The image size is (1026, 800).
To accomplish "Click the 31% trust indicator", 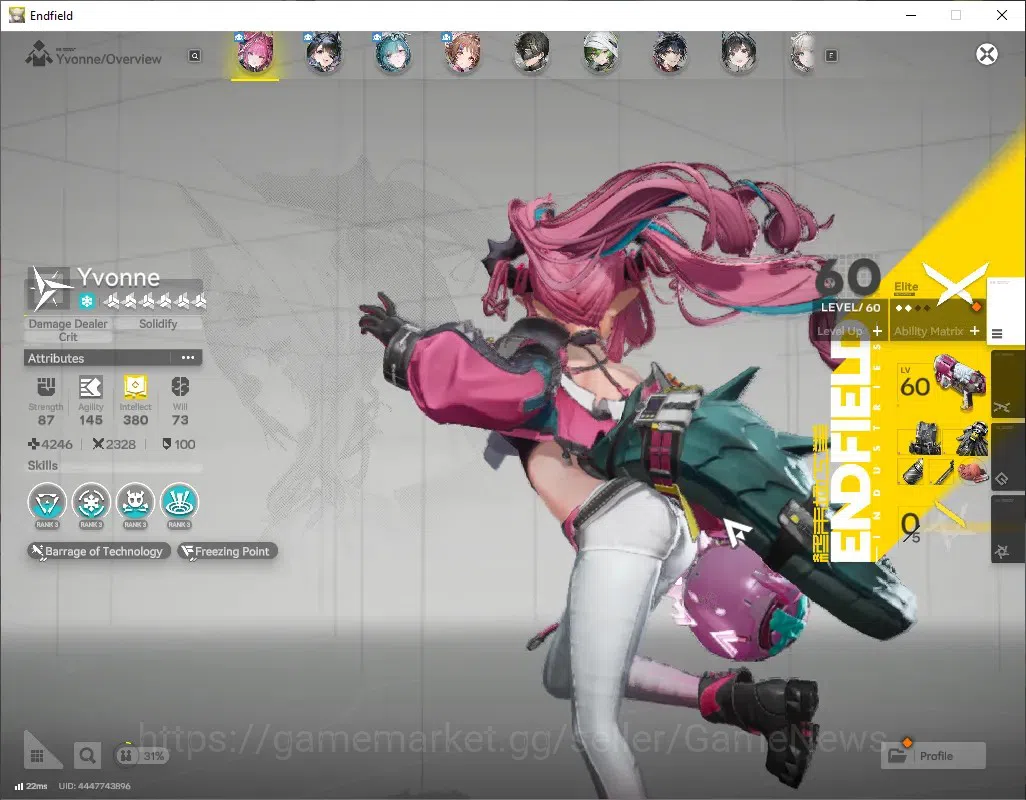I will point(142,756).
